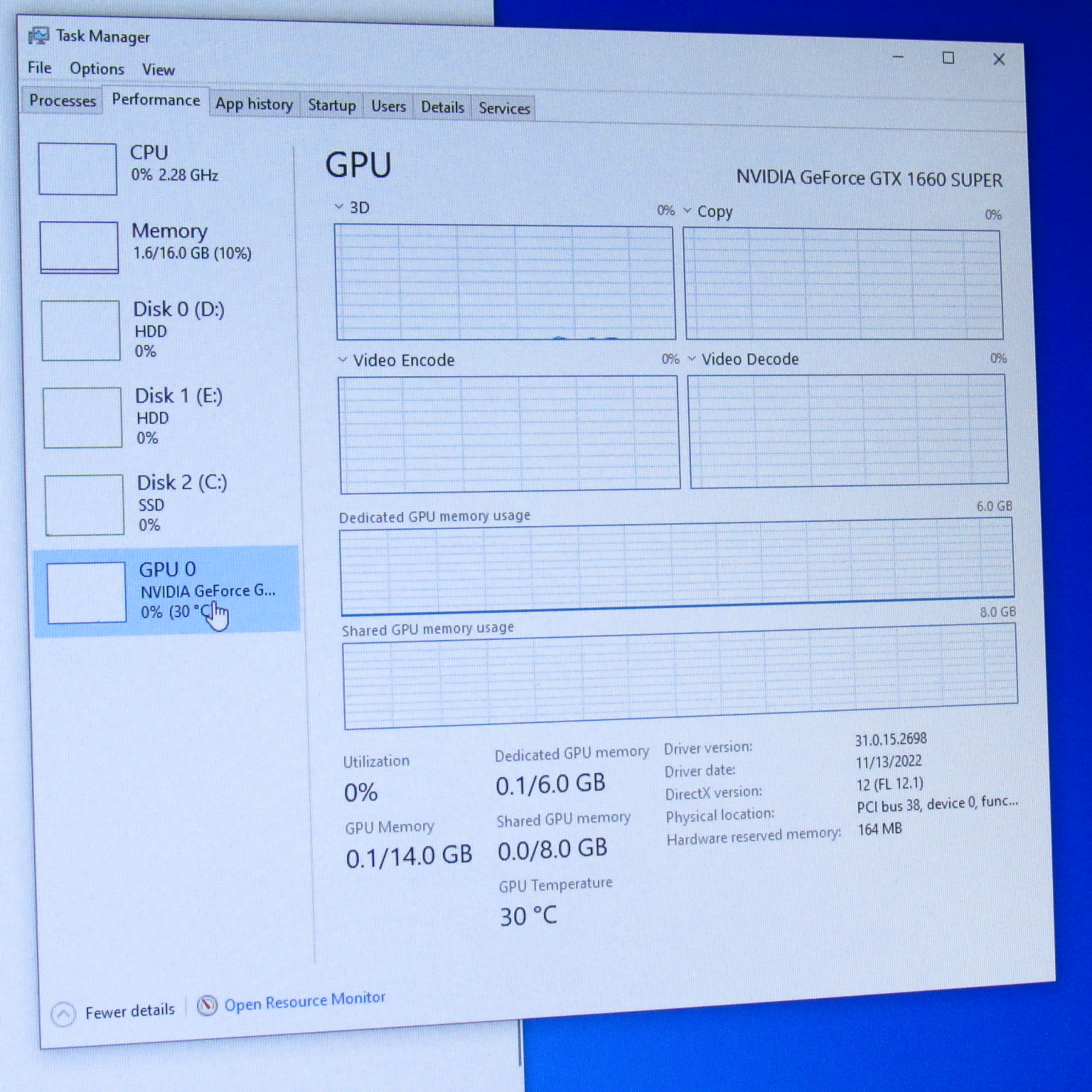Viewport: 1092px width, 1092px height.
Task: Open the Services tab
Action: pos(504,108)
